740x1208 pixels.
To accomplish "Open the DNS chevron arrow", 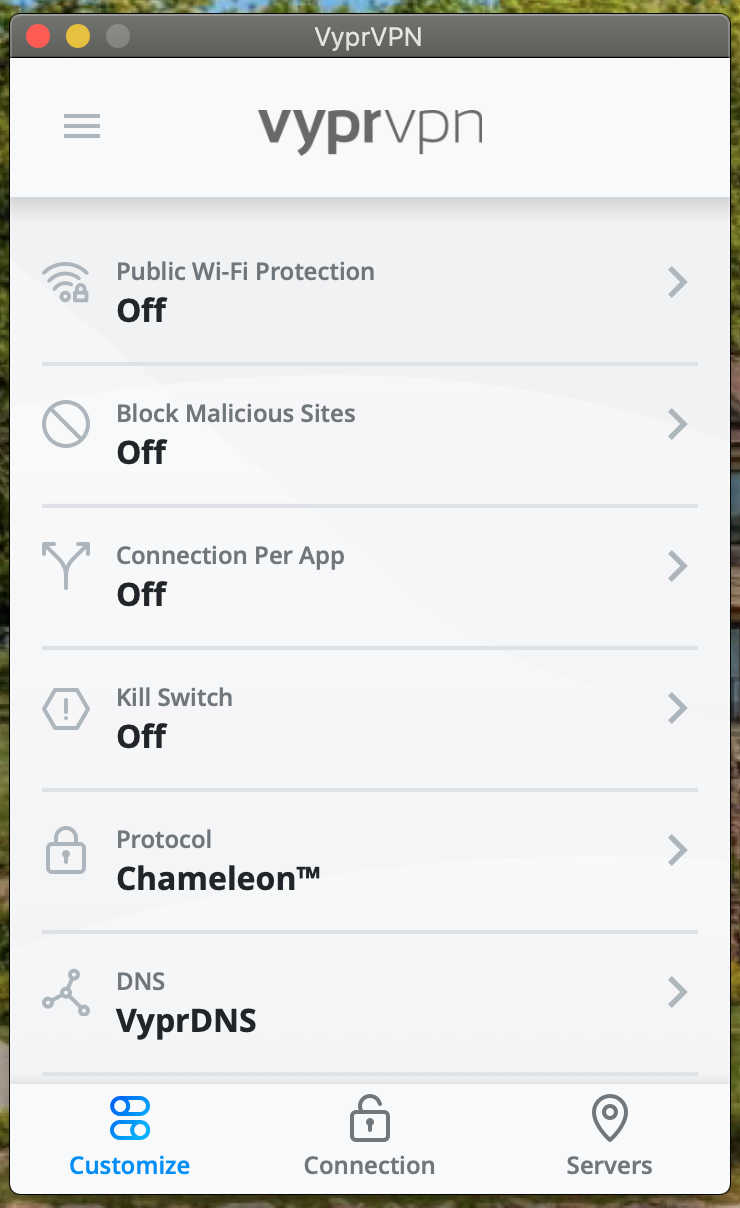I will (x=678, y=993).
